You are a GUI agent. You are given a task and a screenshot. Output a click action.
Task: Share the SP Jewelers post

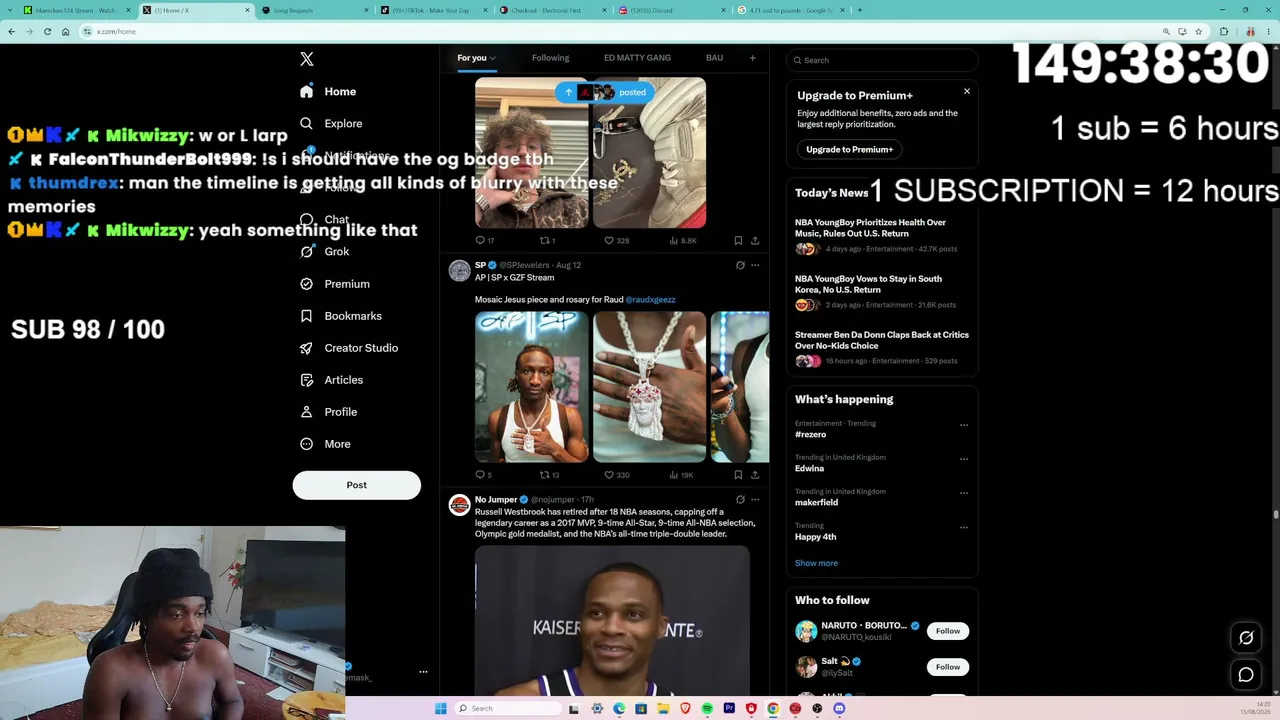pyautogui.click(x=755, y=475)
